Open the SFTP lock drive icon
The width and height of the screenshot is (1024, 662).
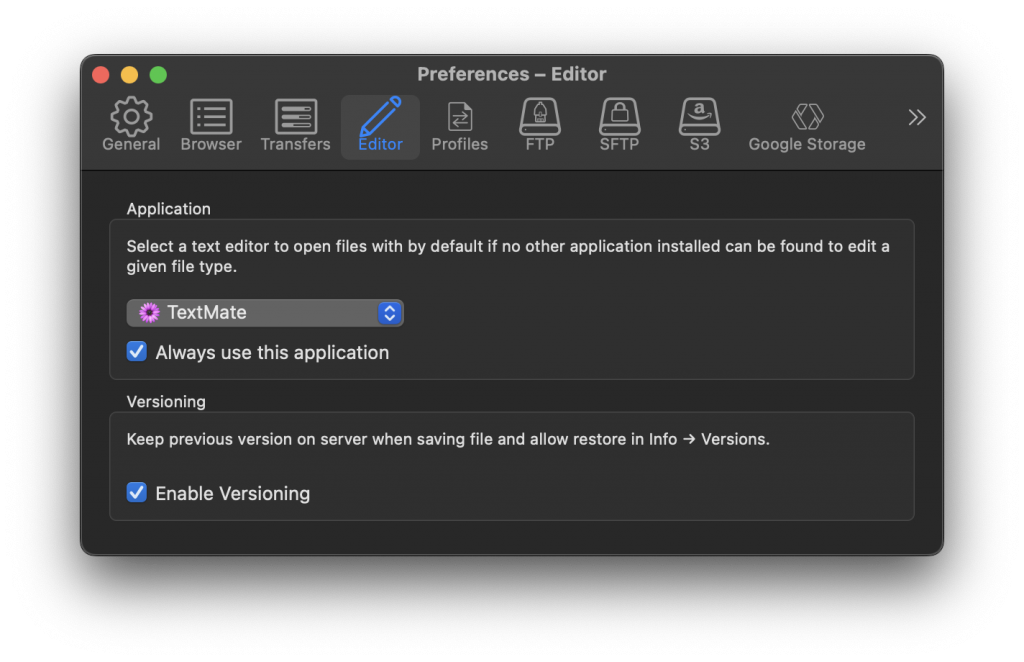point(620,116)
